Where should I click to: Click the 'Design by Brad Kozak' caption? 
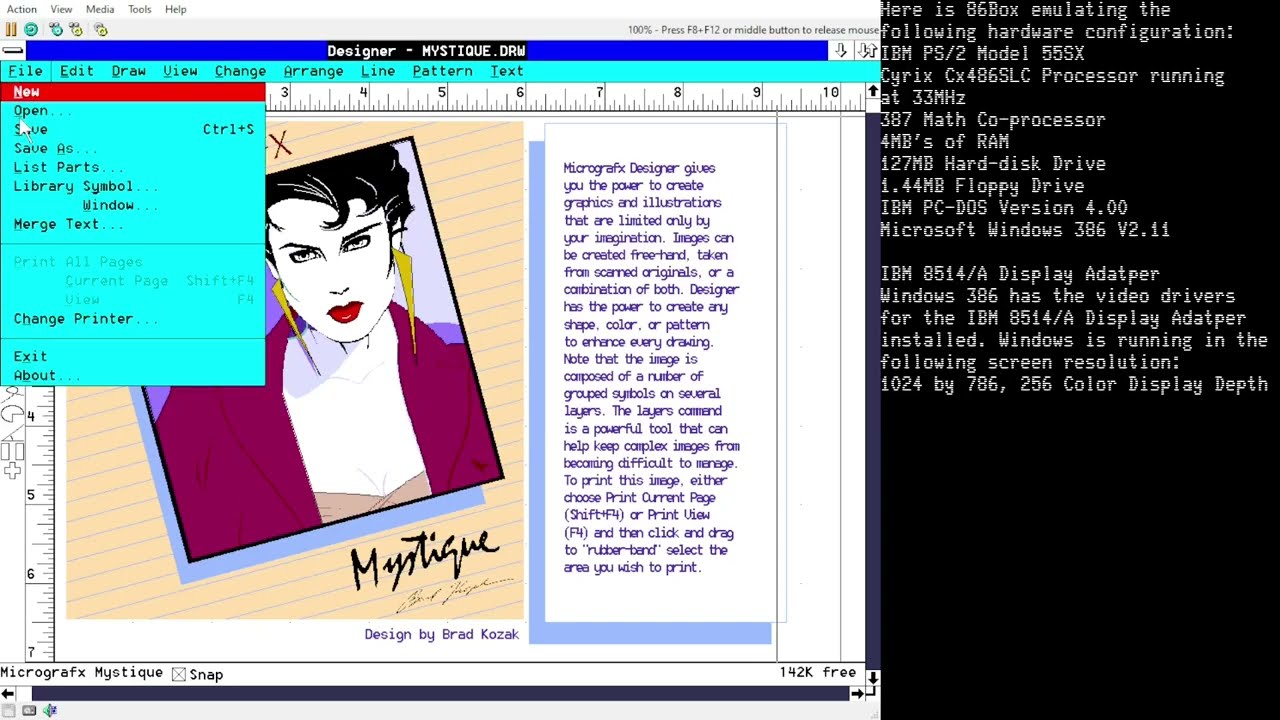click(x=441, y=634)
